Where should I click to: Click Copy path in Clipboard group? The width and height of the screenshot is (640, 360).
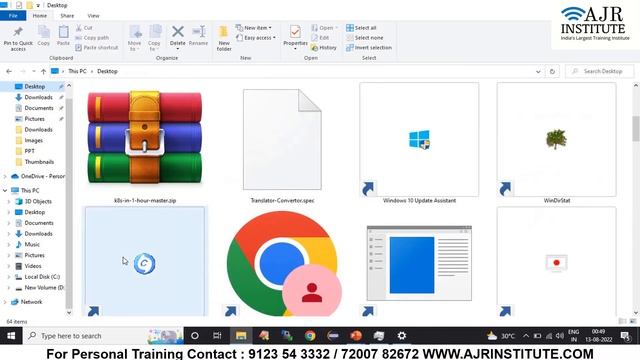click(x=92, y=38)
